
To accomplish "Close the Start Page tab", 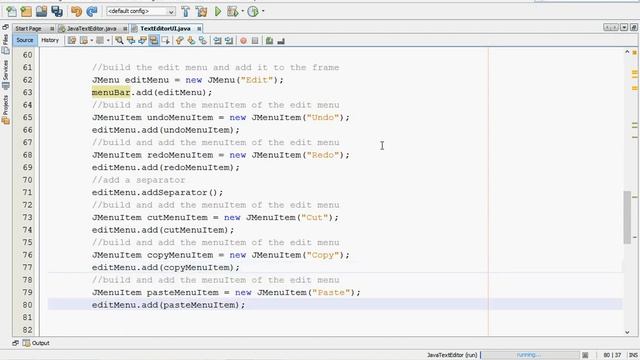I will click(x=52, y=29).
